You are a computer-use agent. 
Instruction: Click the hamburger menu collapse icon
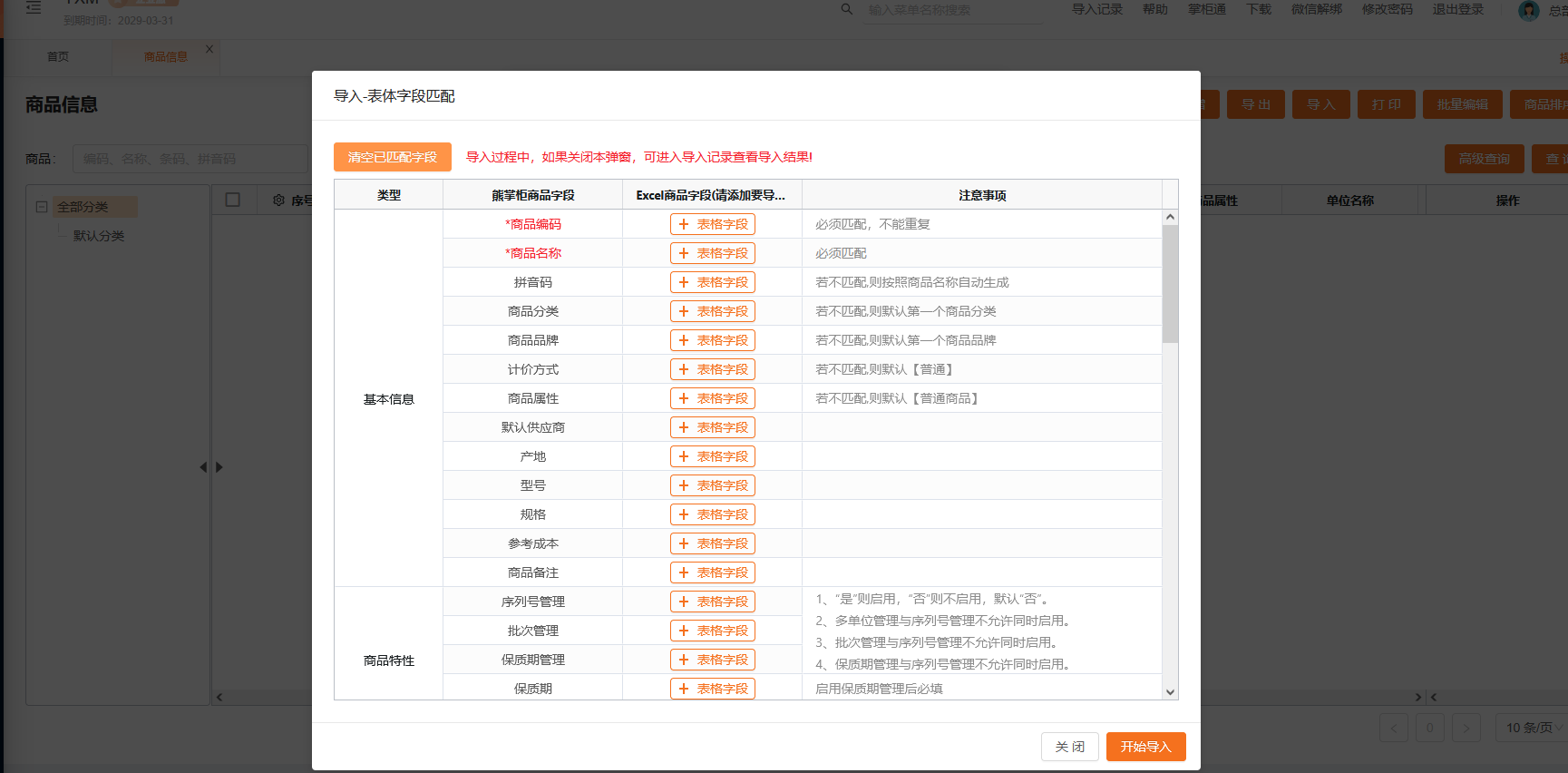click(34, 8)
